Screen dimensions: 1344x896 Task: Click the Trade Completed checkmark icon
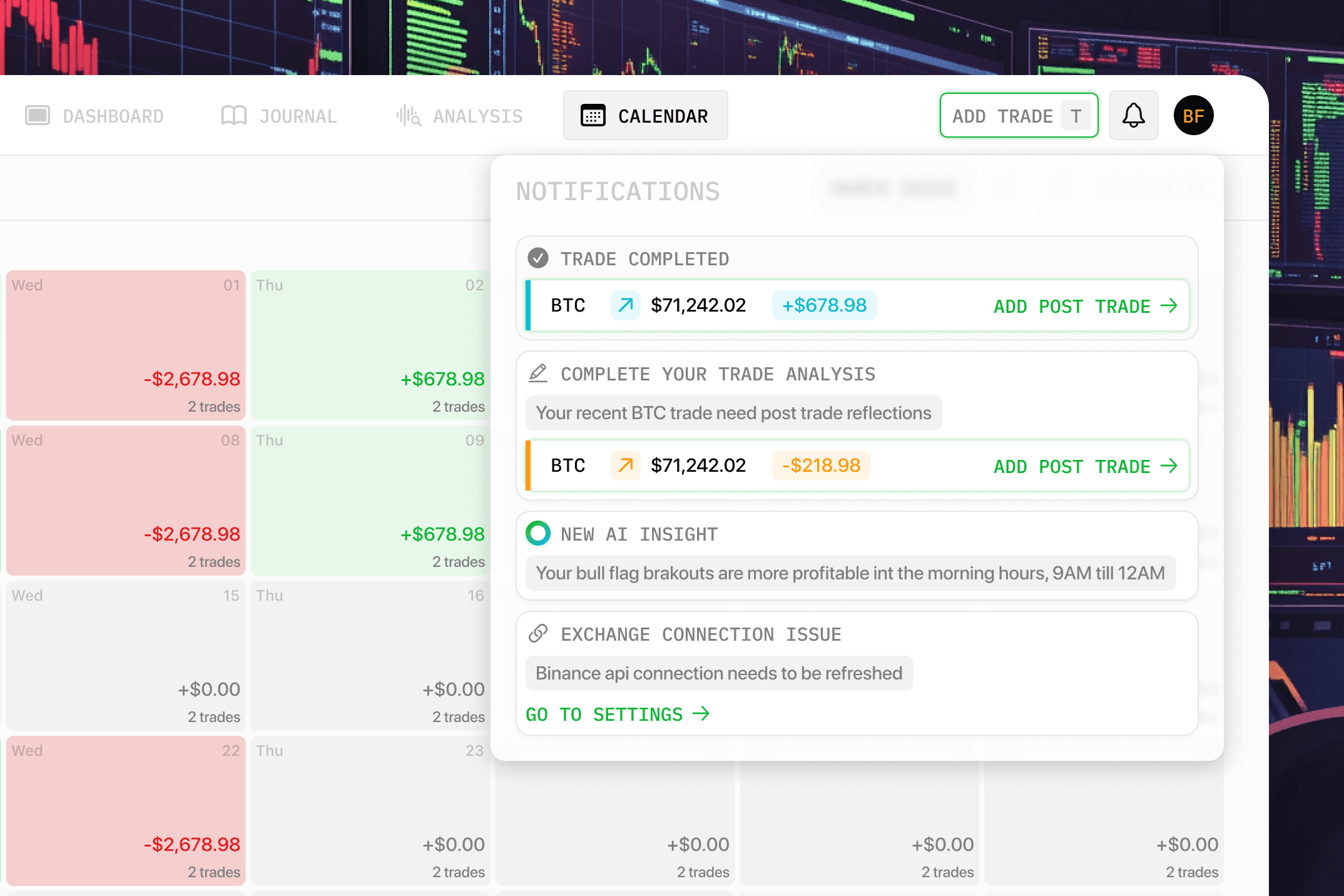click(x=537, y=258)
